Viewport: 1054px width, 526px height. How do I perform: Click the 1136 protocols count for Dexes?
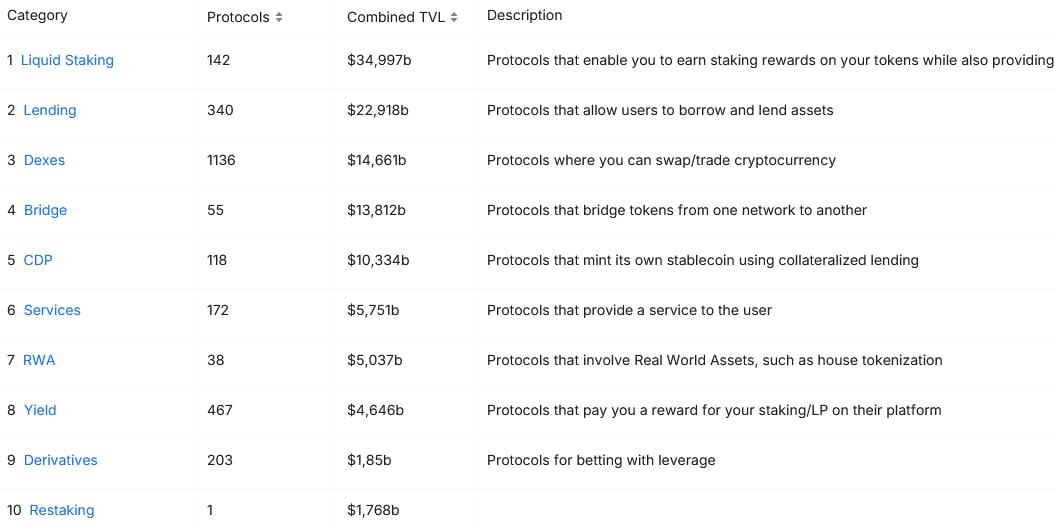click(x=221, y=160)
